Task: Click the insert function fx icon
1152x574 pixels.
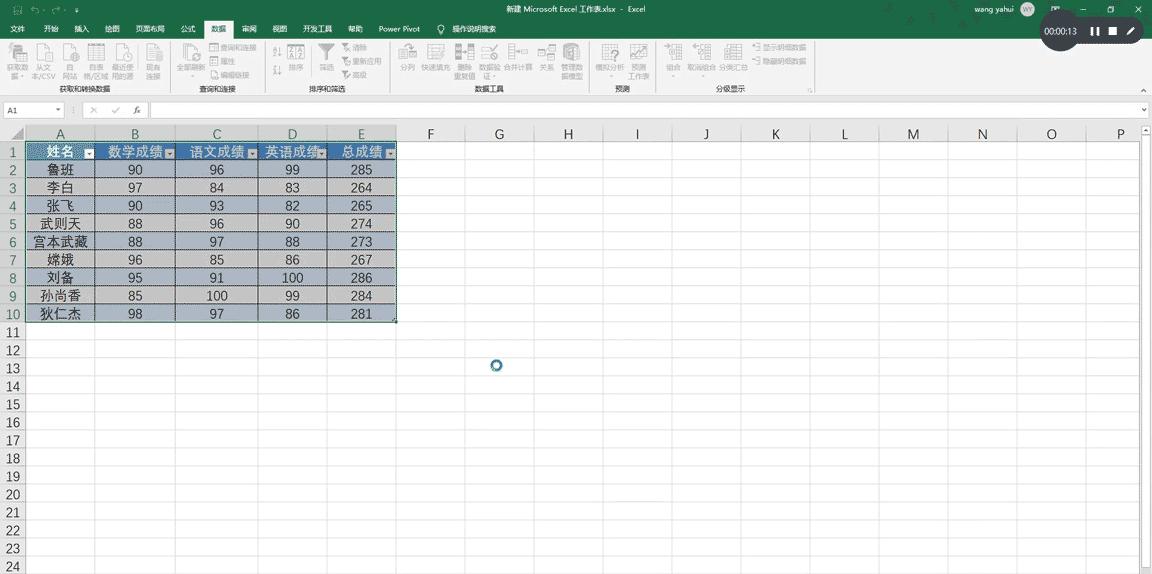Action: pyautogui.click(x=137, y=110)
